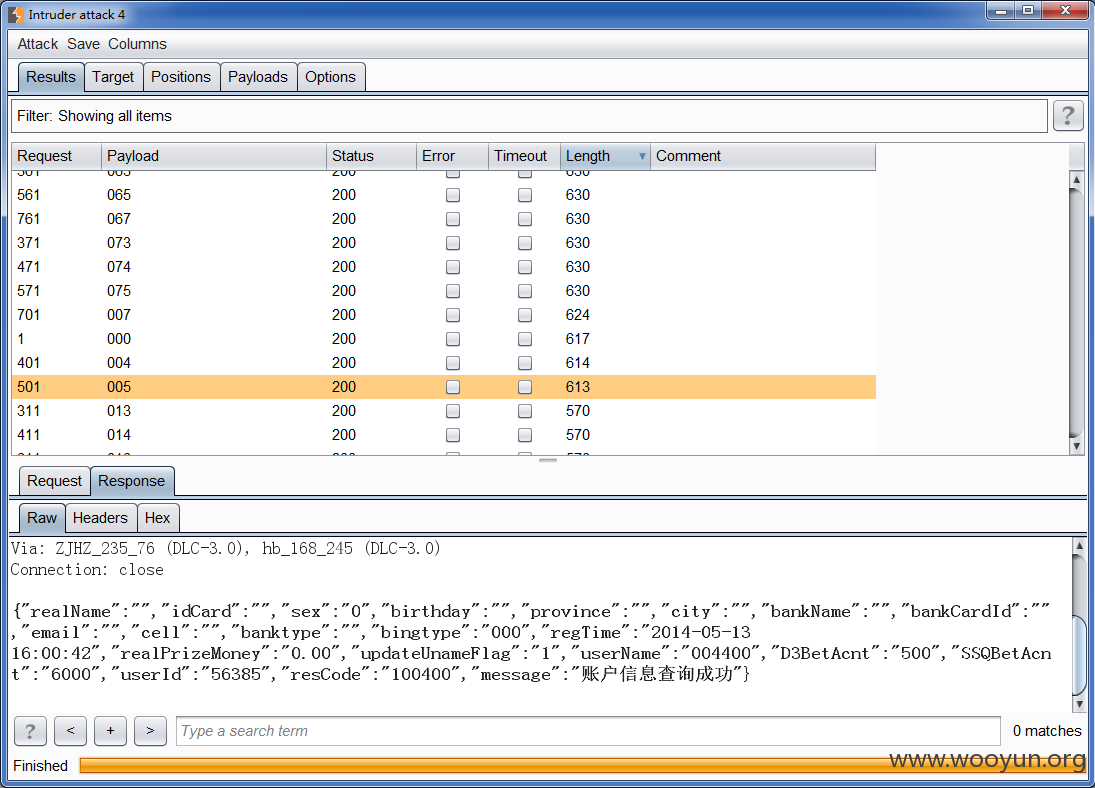Switch to the Payloads tab
The image size is (1095, 788).
258,77
